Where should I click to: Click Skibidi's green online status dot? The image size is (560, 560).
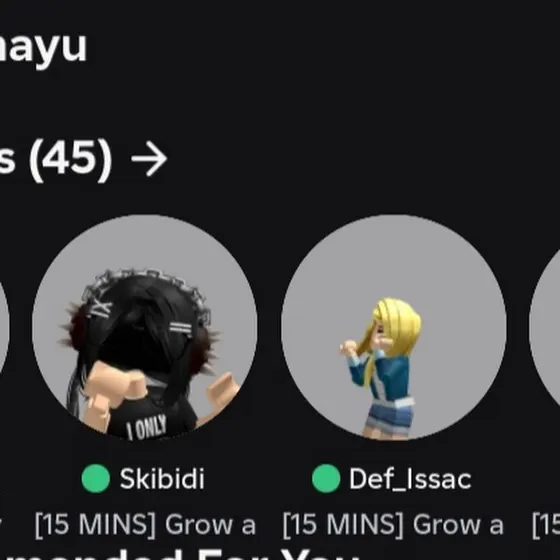[96, 479]
